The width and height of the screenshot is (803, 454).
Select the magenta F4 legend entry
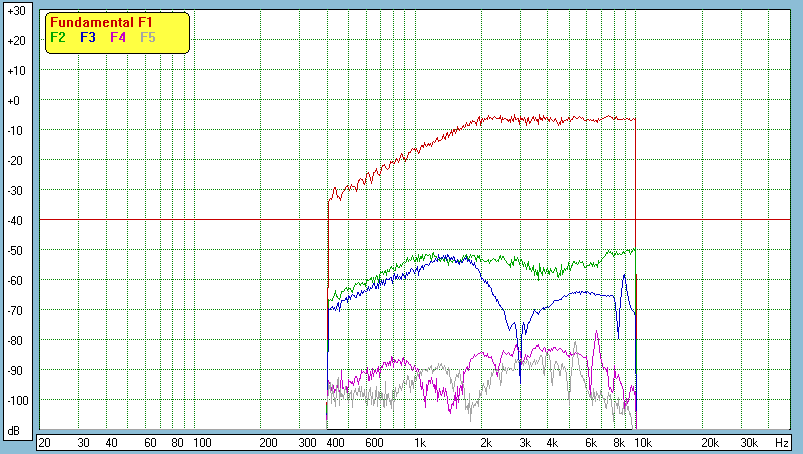coord(118,37)
